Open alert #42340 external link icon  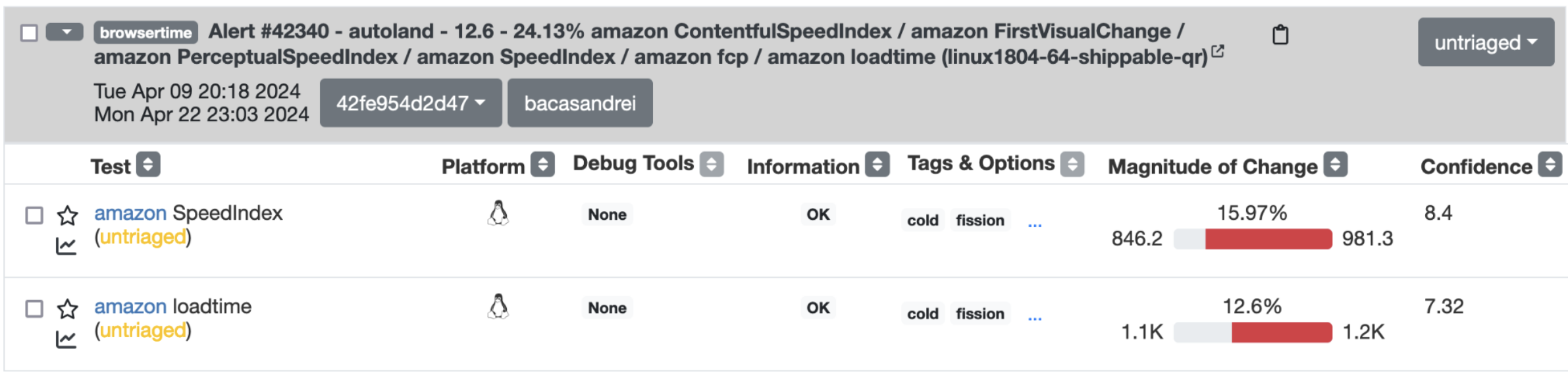1218,51
